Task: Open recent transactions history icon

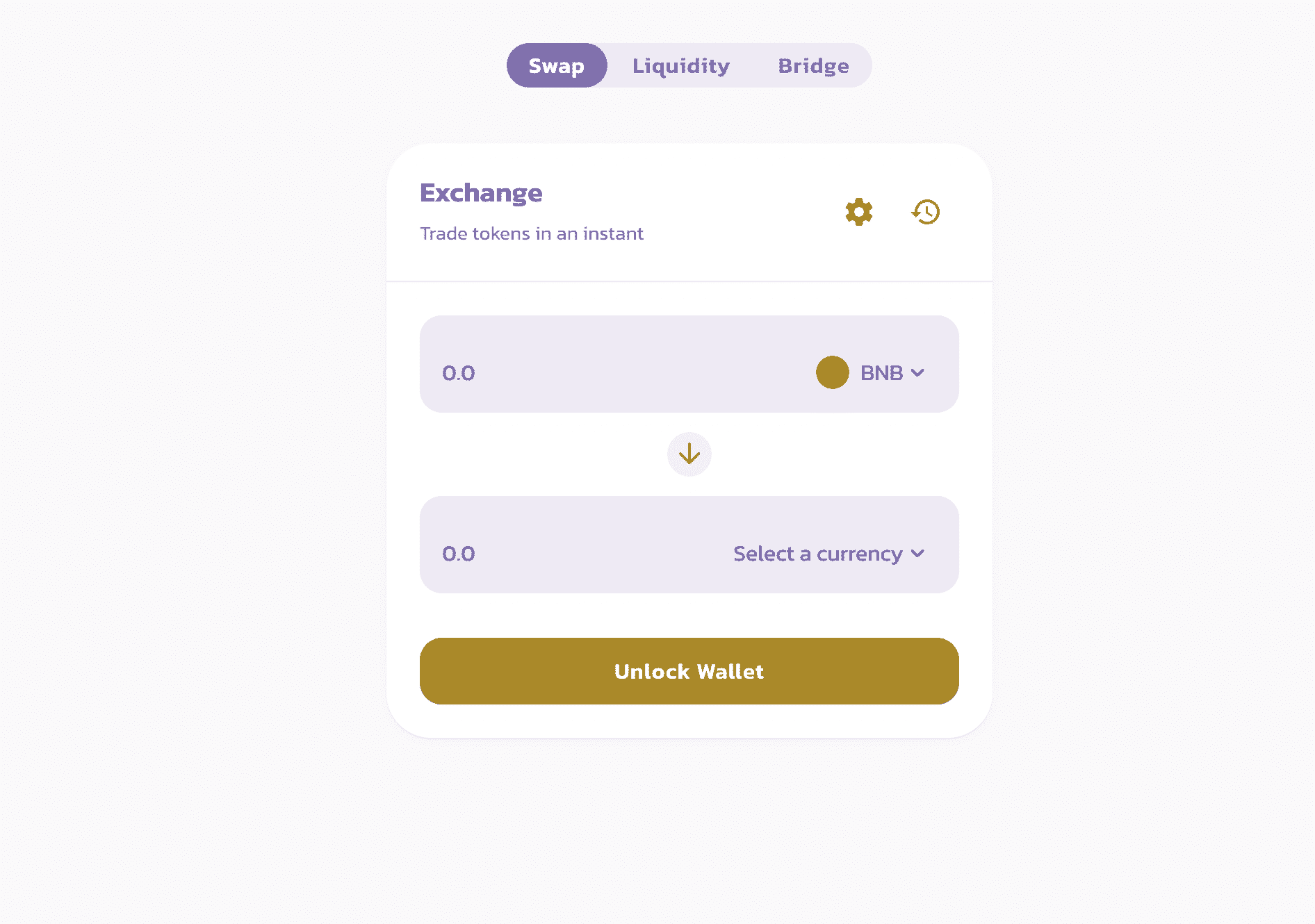Action: (926, 212)
